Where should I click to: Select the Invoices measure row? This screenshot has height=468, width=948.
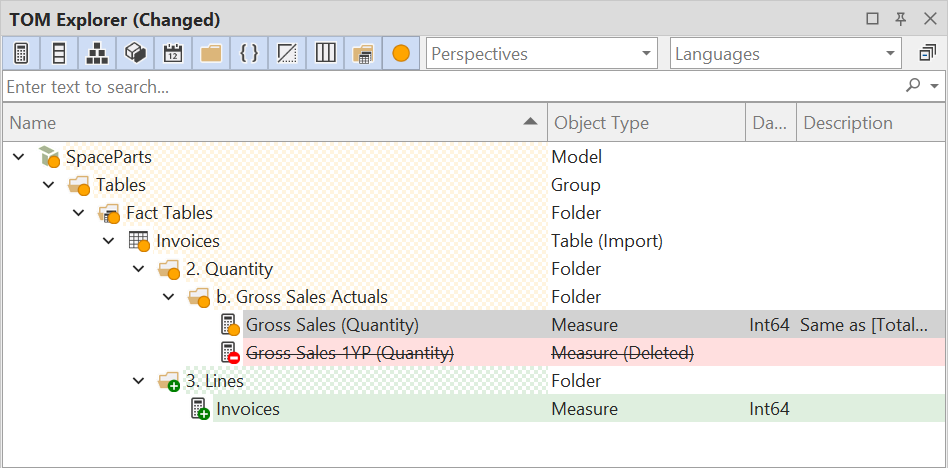click(x=248, y=409)
